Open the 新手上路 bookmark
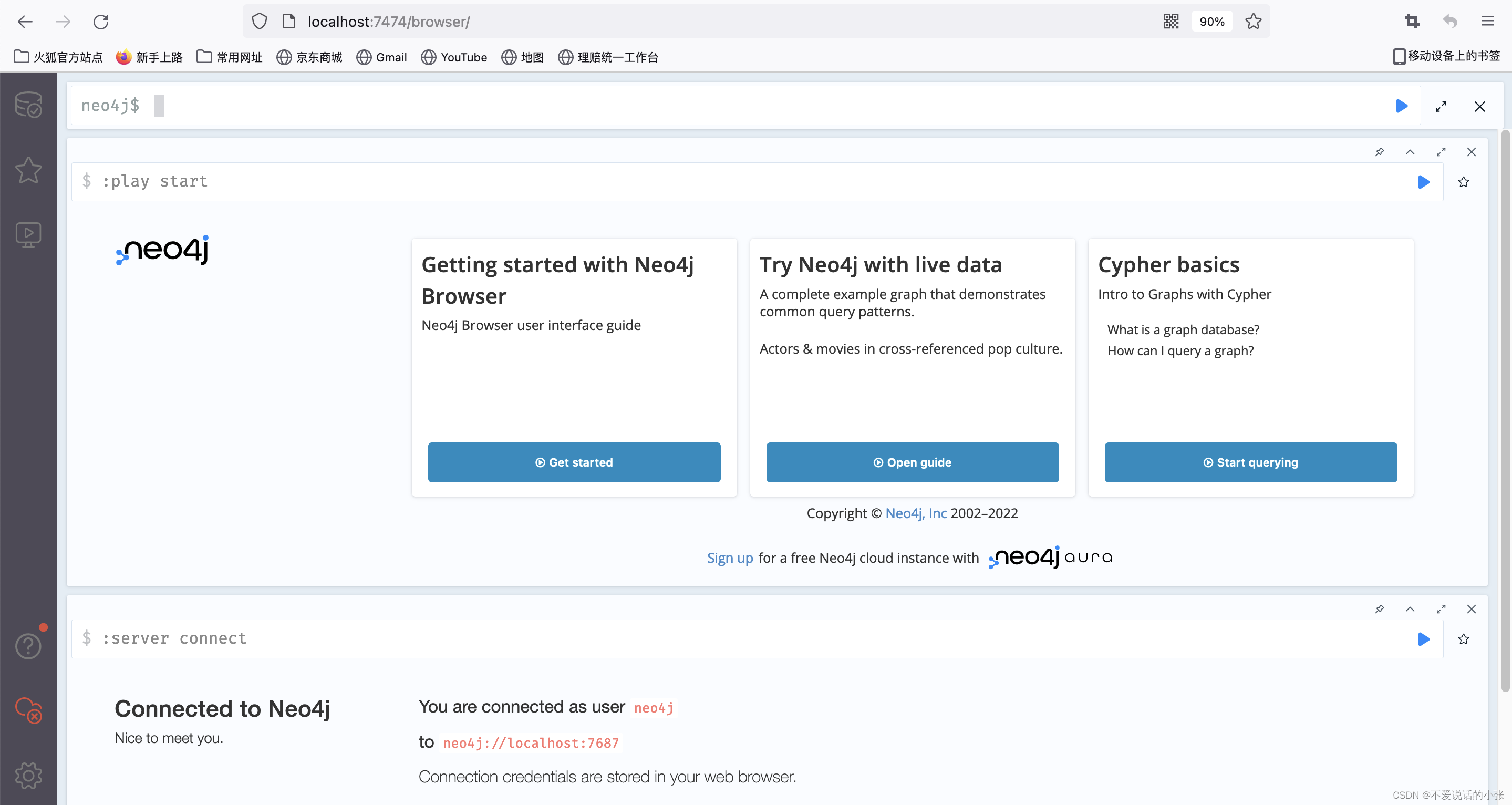This screenshot has height=805, width=1512. [149, 57]
